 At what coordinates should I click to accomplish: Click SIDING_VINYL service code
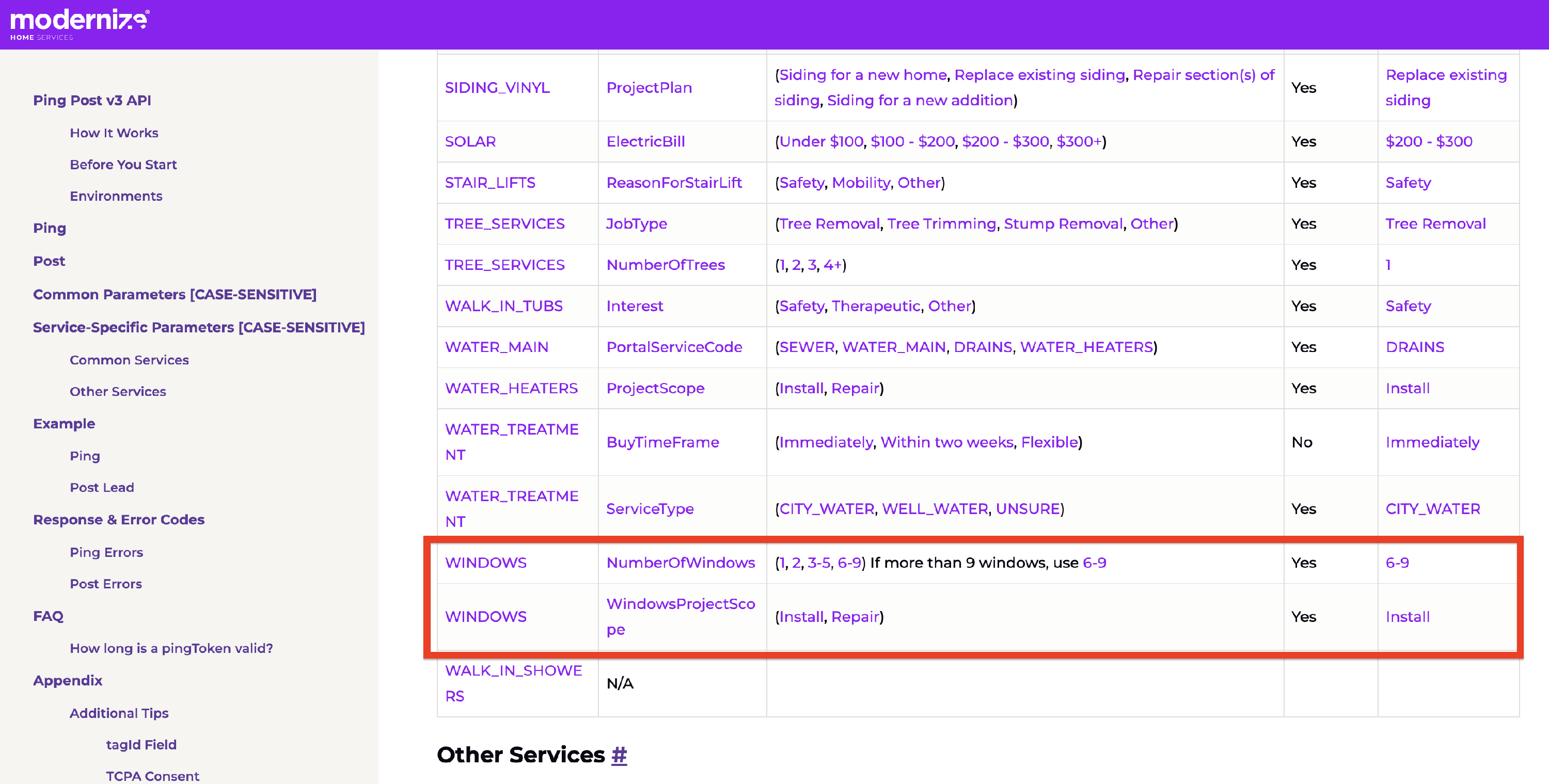pyautogui.click(x=497, y=88)
